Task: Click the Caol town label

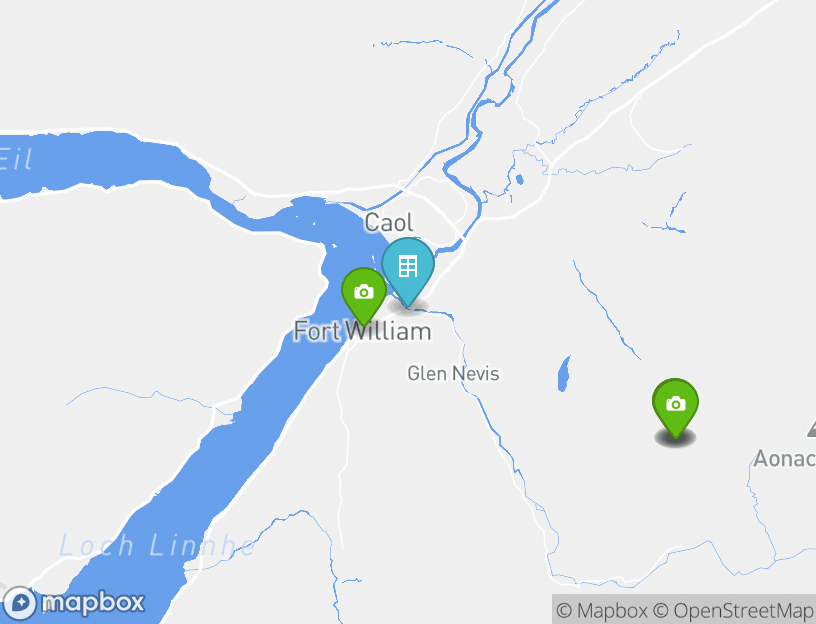Action: (389, 223)
